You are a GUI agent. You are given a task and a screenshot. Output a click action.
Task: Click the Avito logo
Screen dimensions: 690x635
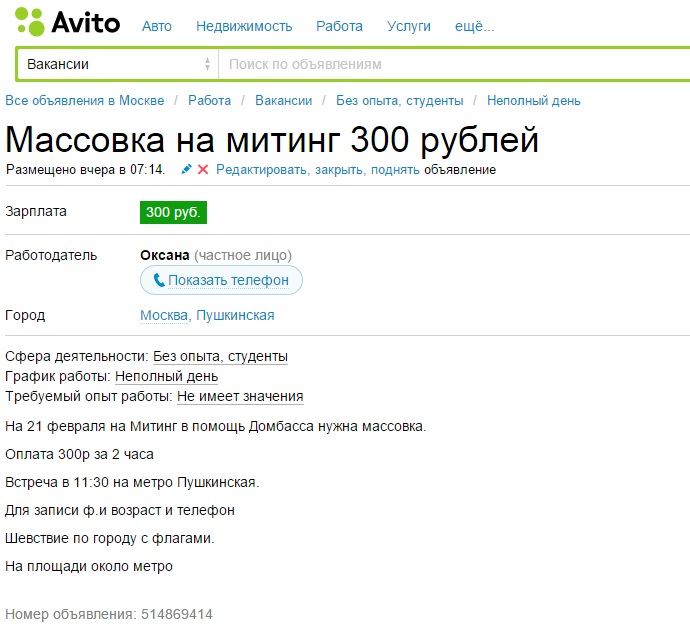coord(68,22)
